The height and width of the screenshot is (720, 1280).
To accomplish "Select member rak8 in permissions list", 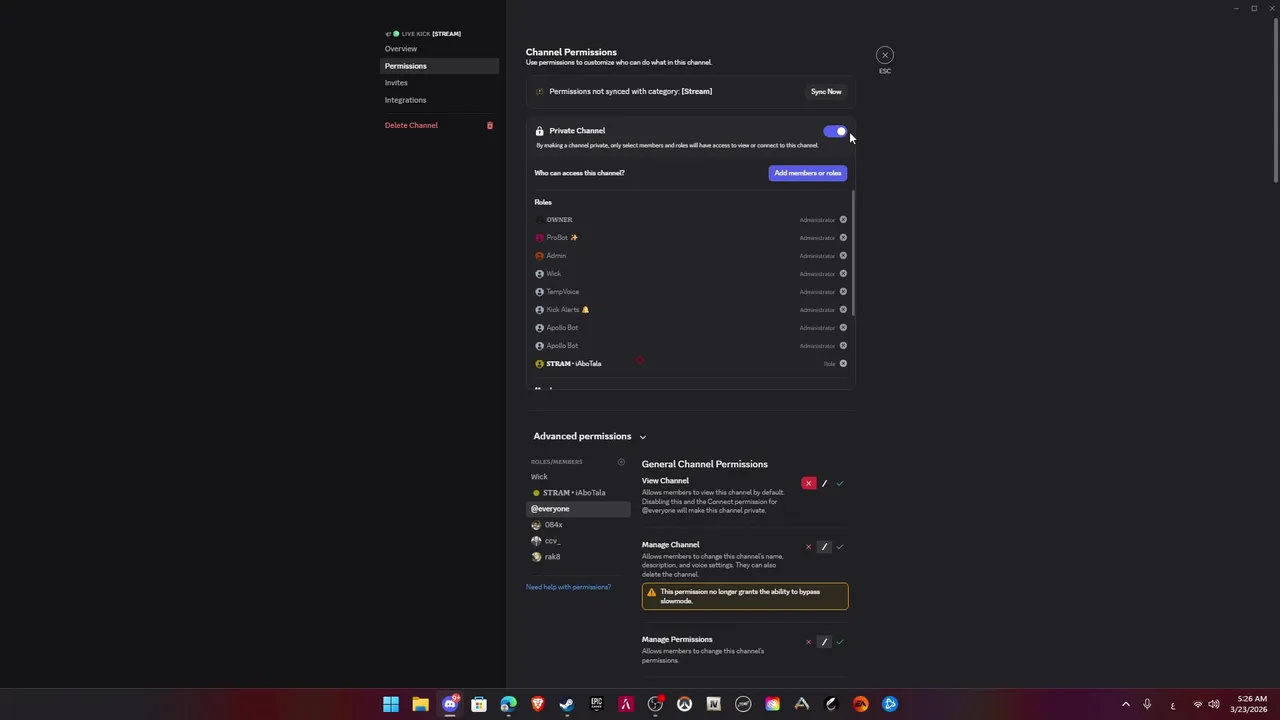I will [579, 557].
